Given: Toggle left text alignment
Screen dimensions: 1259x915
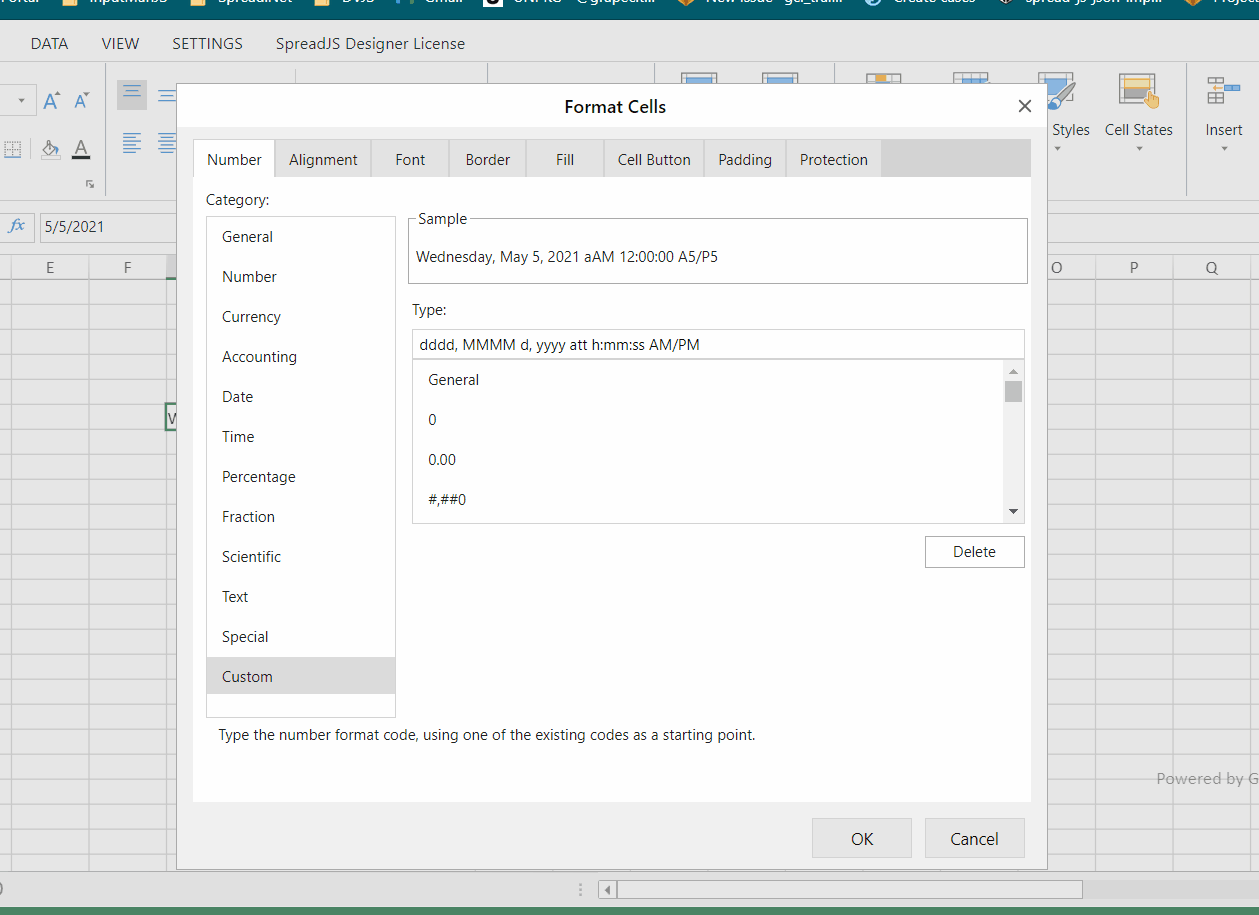Looking at the screenshot, I should pos(132,143).
